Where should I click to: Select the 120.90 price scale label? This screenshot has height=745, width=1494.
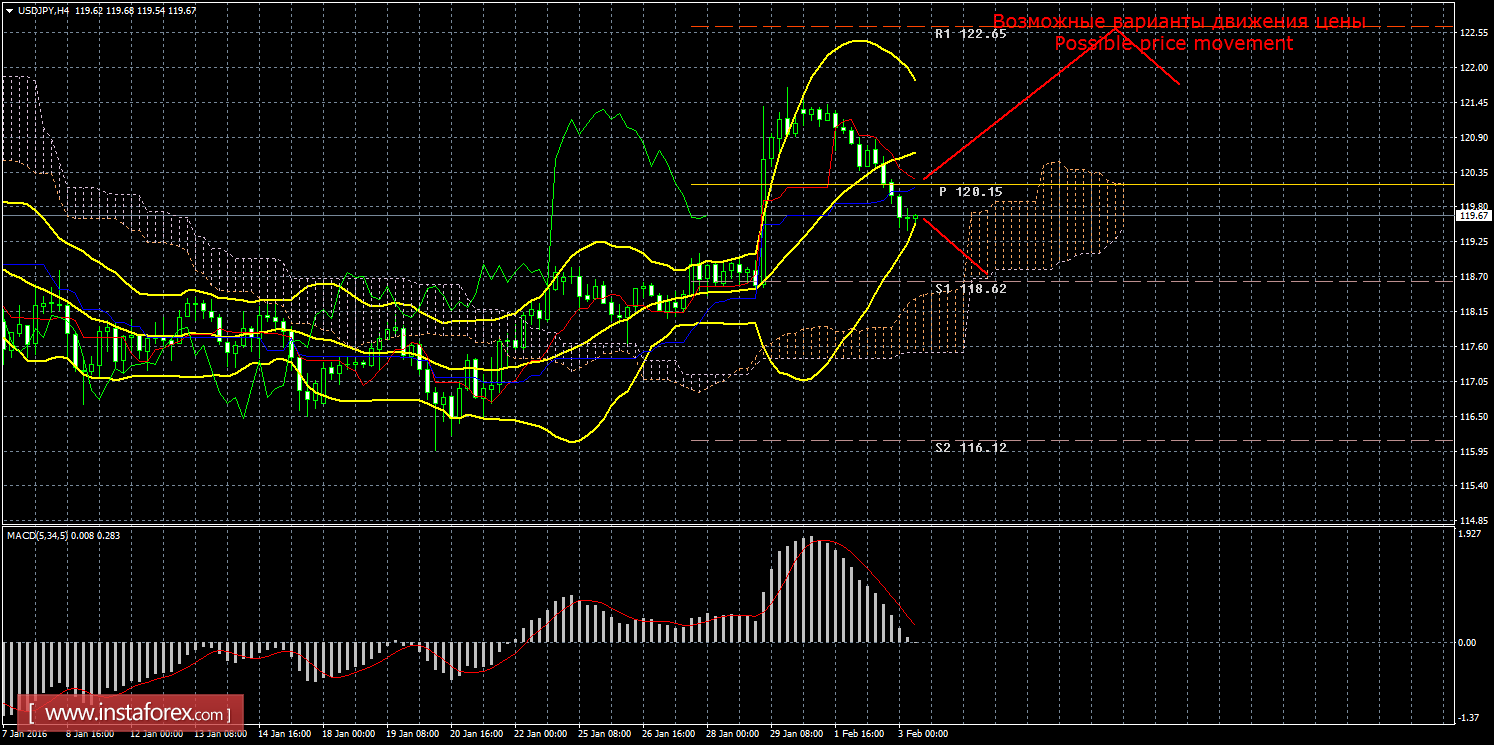(x=1472, y=138)
